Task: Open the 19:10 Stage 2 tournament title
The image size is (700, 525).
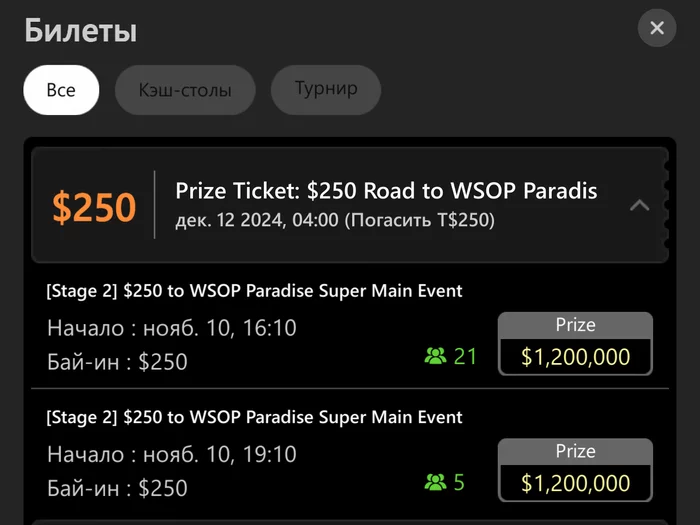Action: tap(254, 417)
